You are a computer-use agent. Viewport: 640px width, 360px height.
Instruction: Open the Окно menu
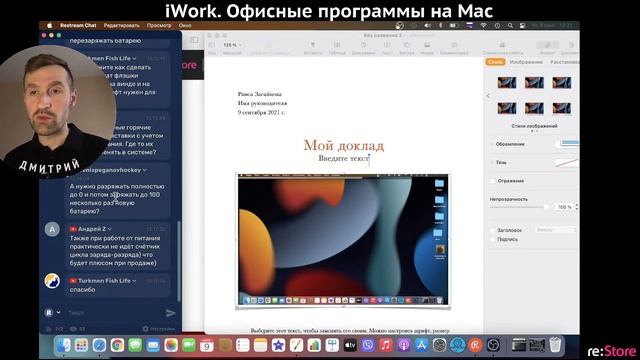coord(185,25)
